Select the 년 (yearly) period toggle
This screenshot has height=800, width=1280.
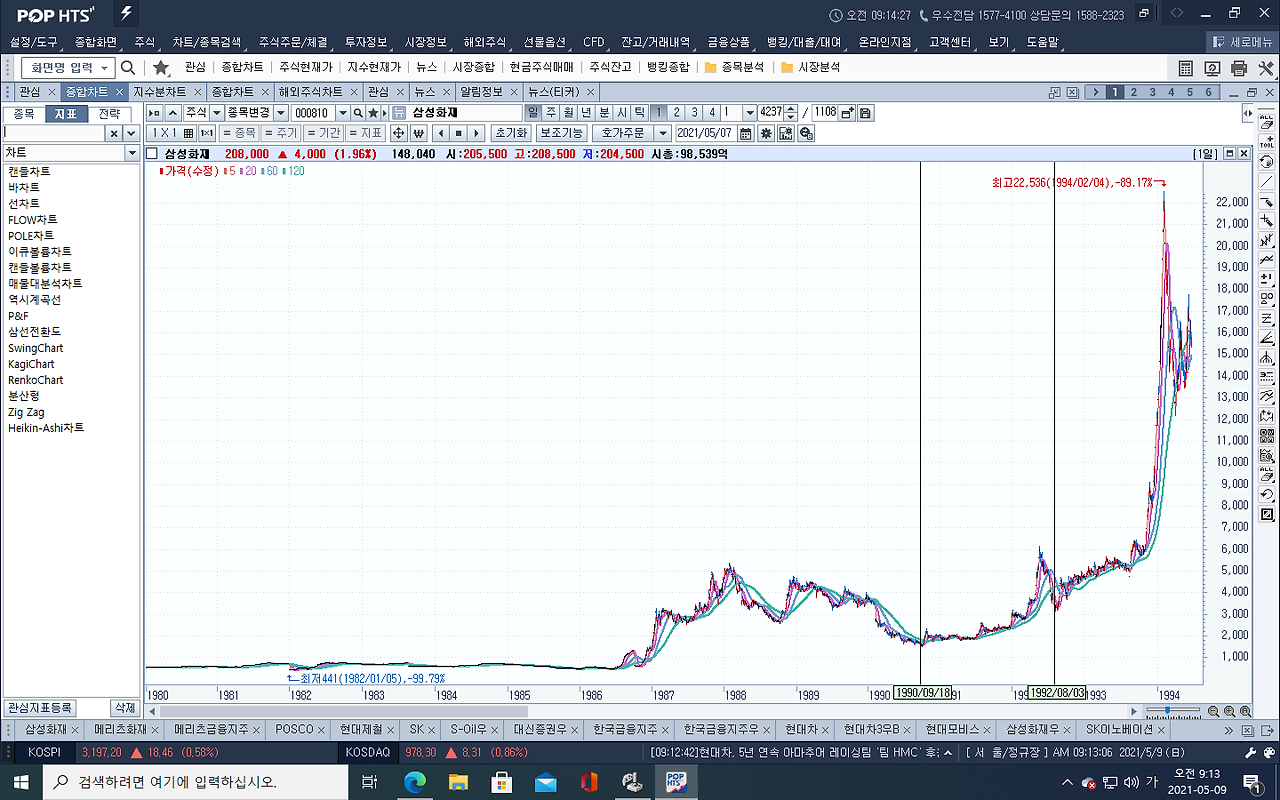[x=587, y=113]
